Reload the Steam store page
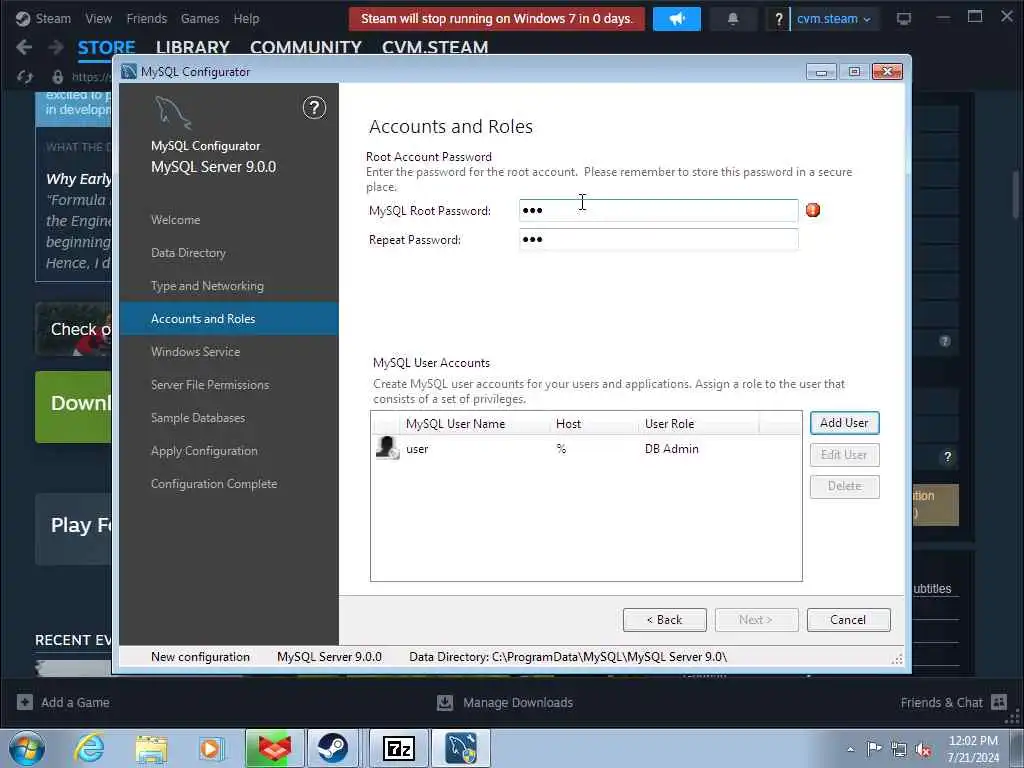Viewport: 1024px width, 768px height. (x=25, y=77)
